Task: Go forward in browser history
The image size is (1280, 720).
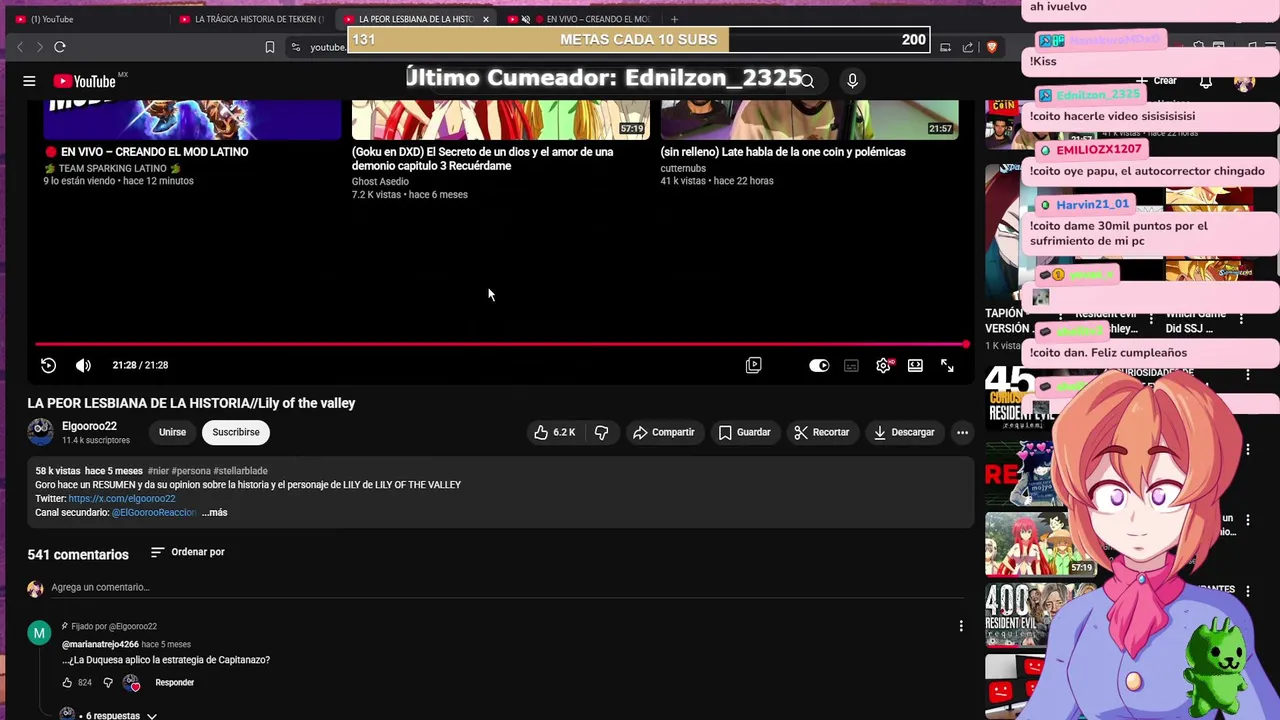Action: (x=40, y=47)
